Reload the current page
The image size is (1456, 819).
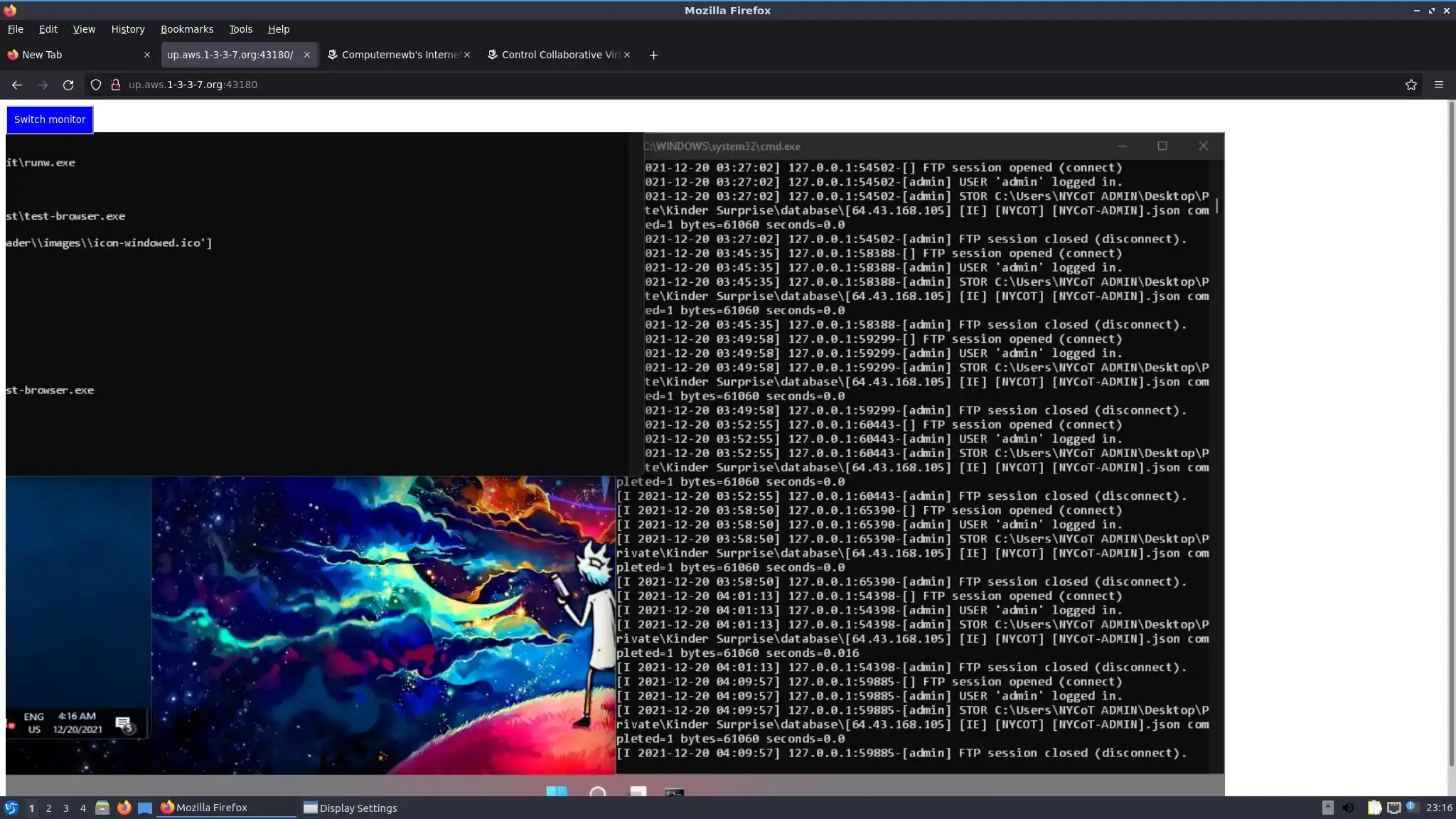click(68, 85)
